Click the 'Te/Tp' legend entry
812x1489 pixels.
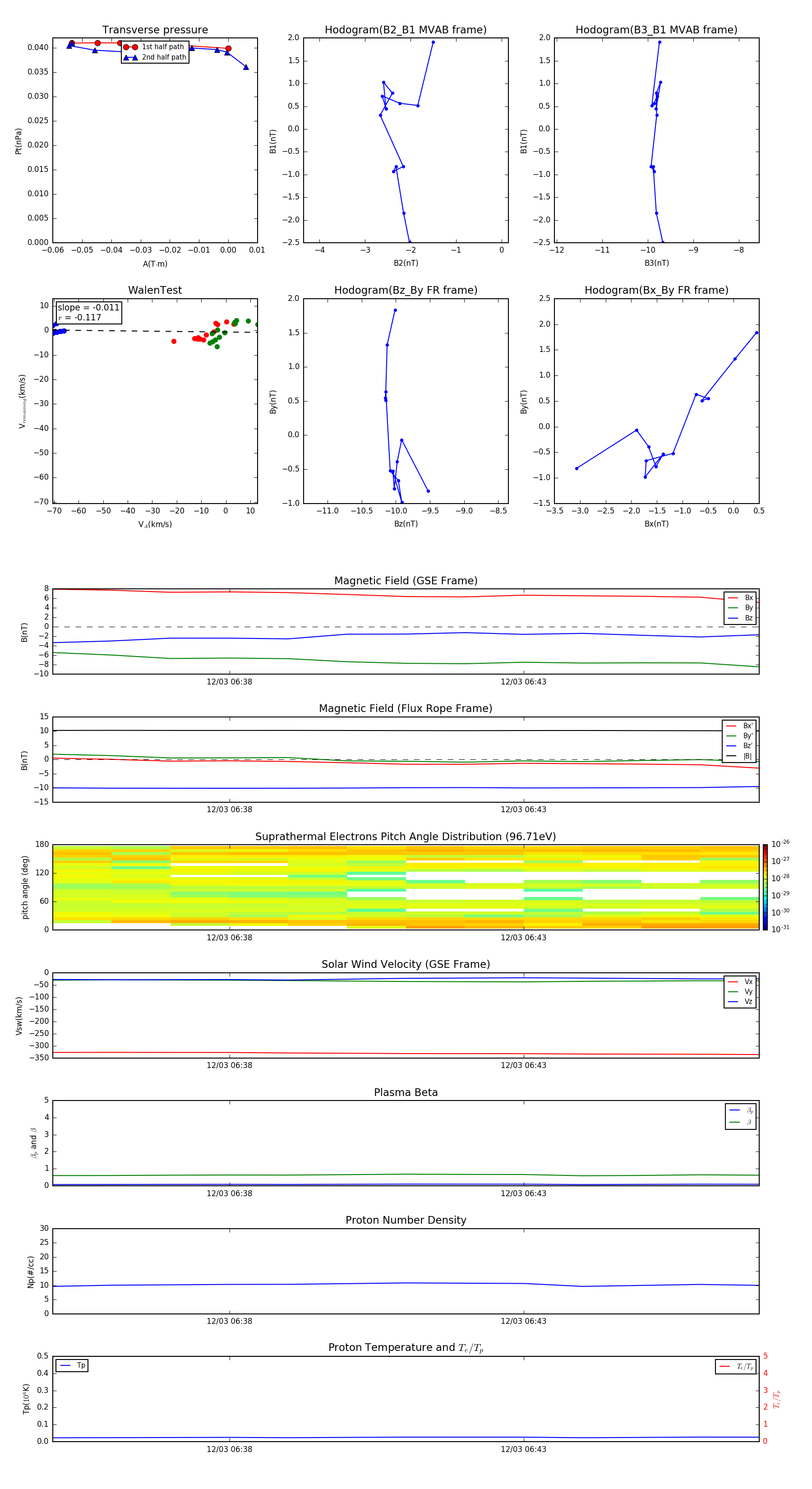point(736,1366)
